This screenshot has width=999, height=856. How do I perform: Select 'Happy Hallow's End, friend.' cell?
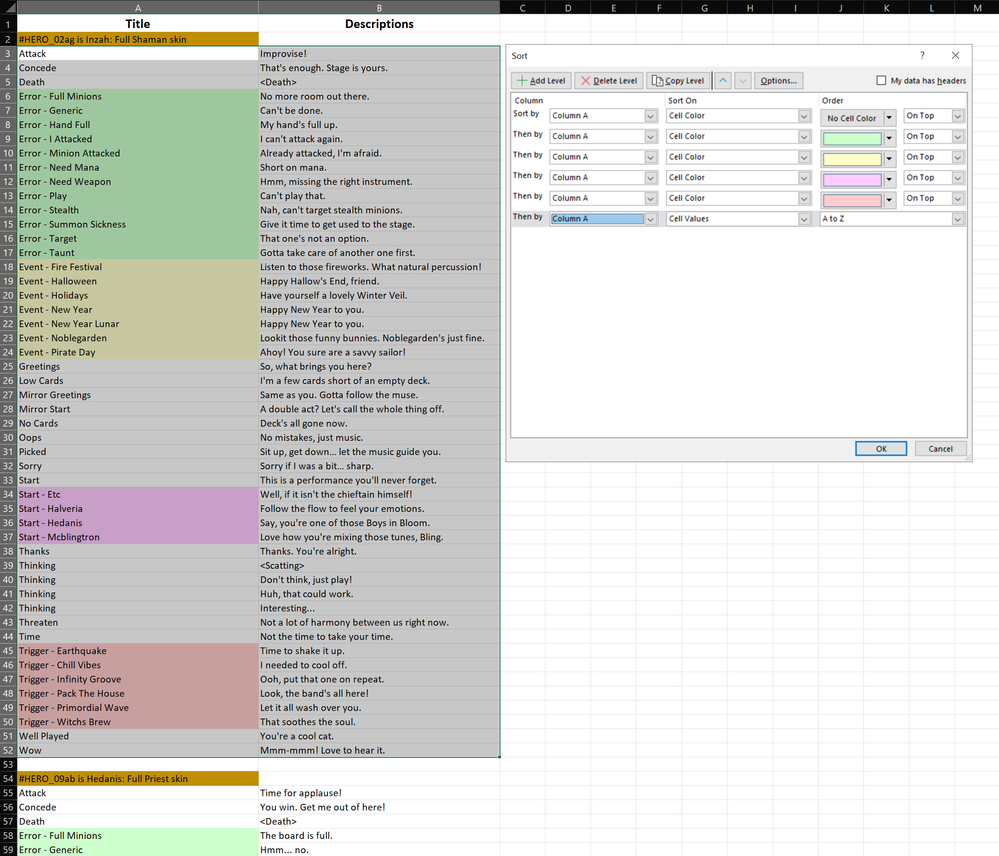(379, 282)
